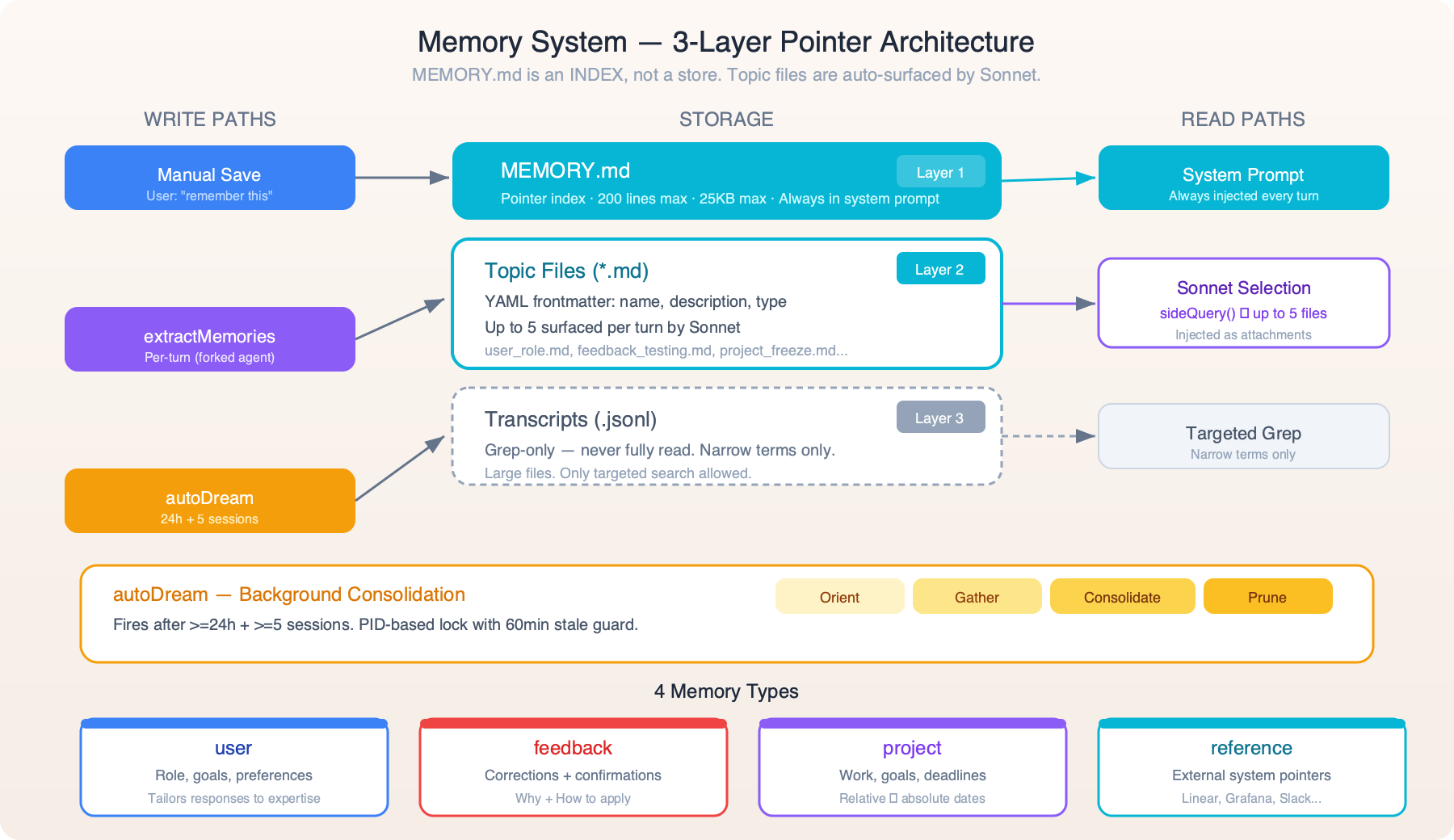
Task: Collapse the autoDream Background Consolidation panel
Action: pyautogui.click(x=725, y=611)
